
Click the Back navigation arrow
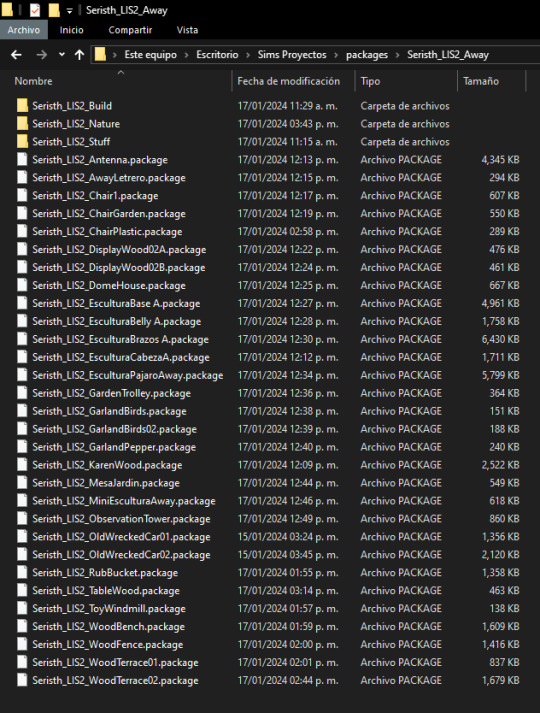(16, 55)
